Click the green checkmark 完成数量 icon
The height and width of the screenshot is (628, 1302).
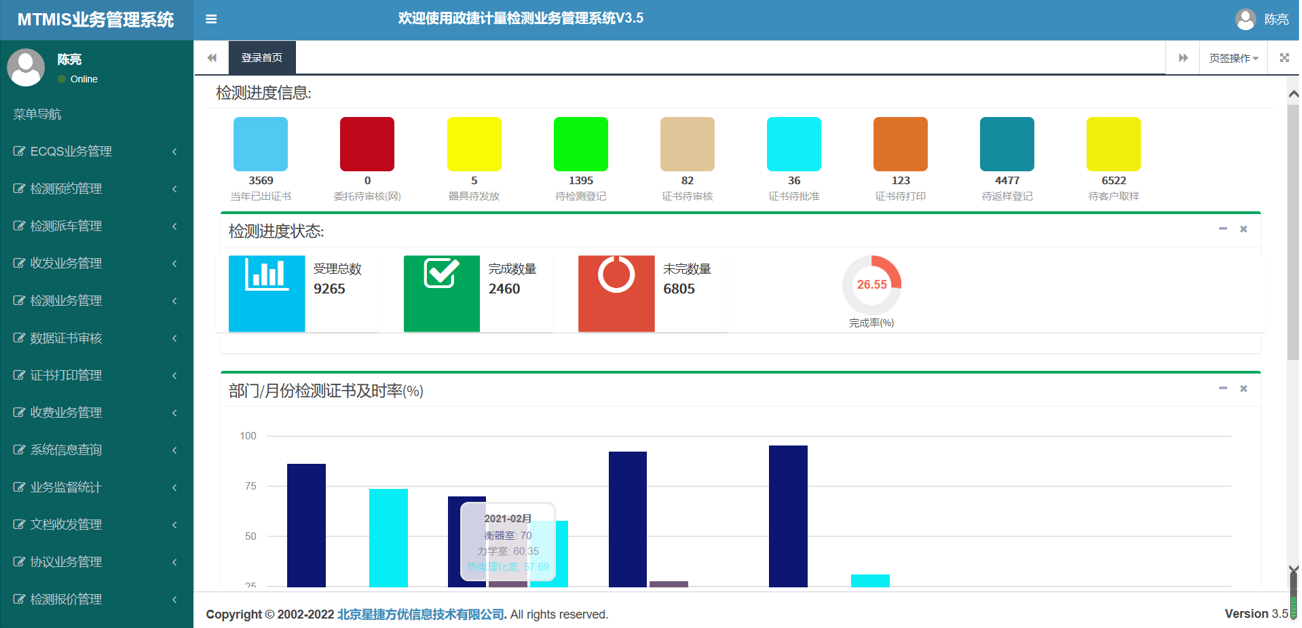[441, 292]
